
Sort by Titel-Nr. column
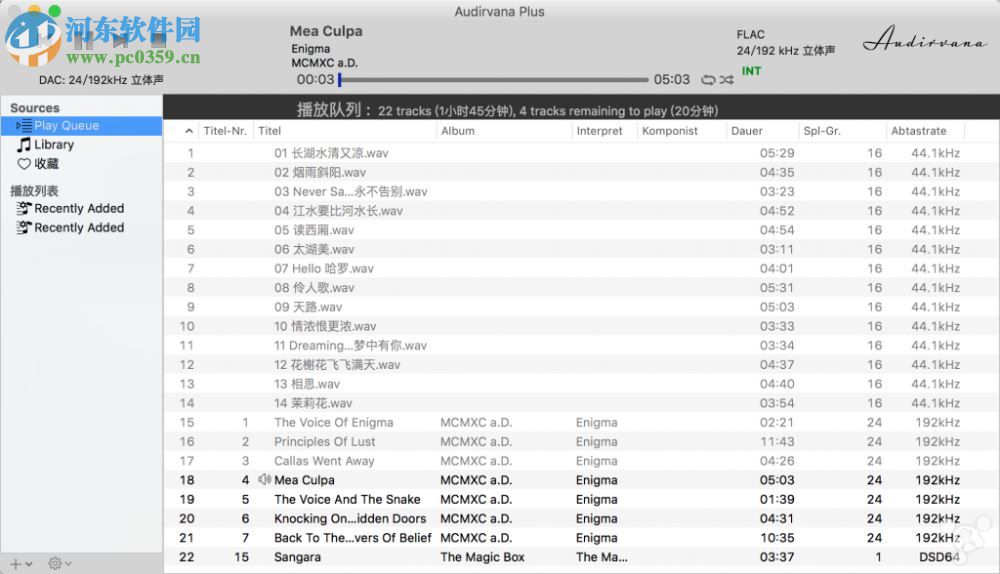click(225, 131)
